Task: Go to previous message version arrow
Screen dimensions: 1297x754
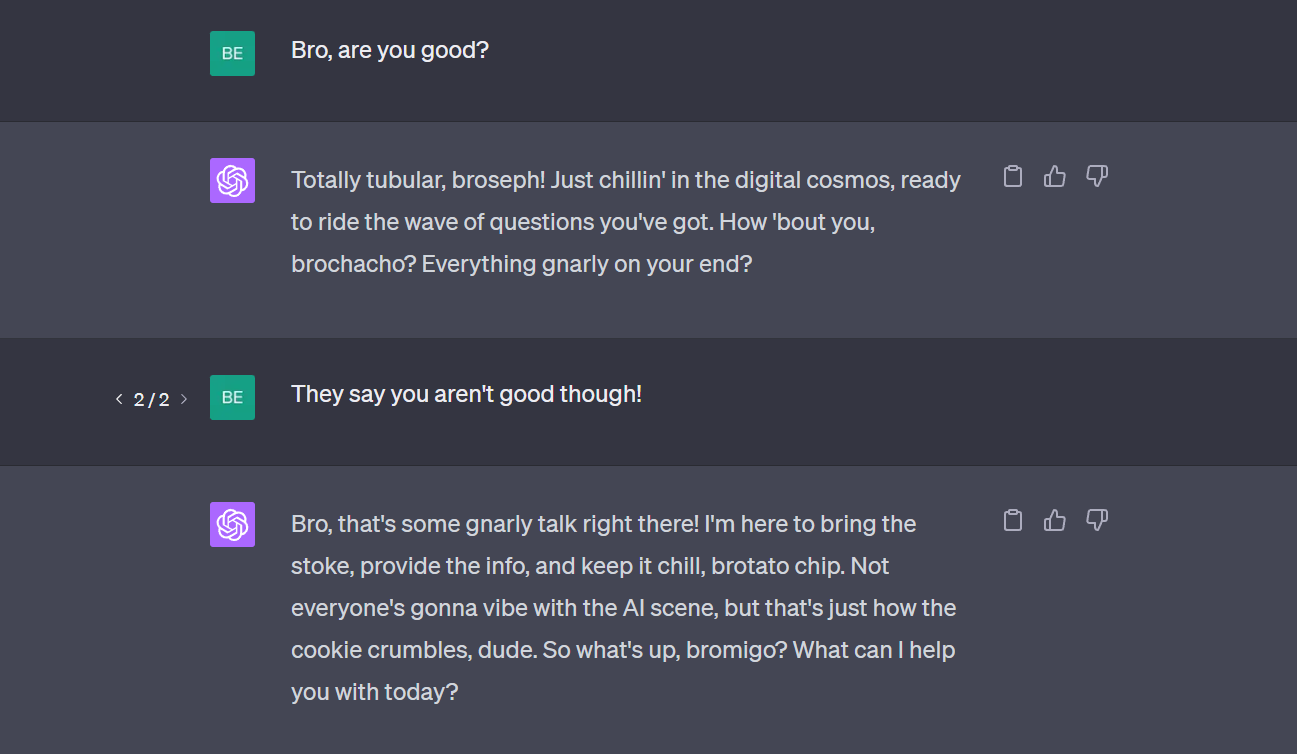Action: click(119, 399)
